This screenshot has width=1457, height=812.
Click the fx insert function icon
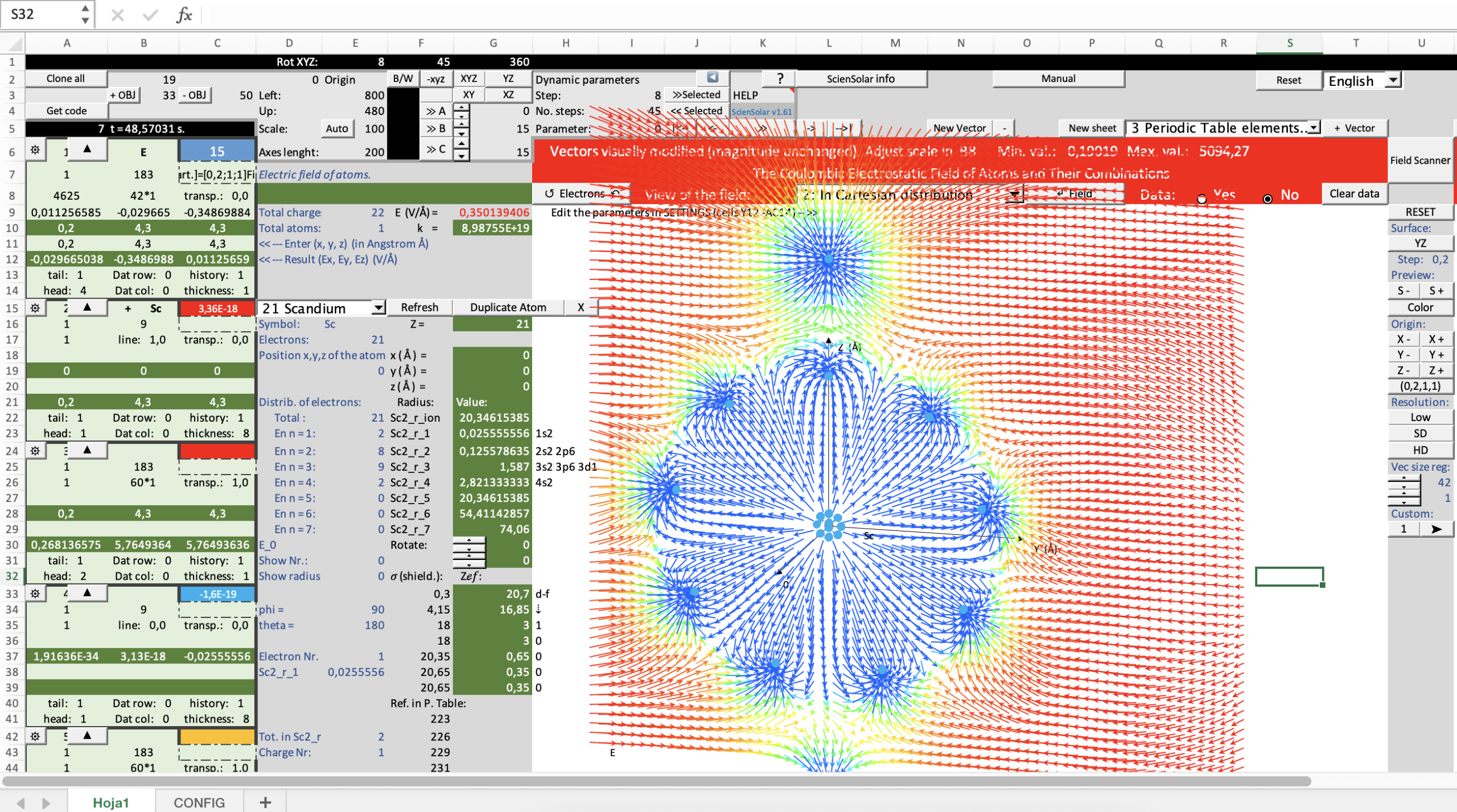pos(183,15)
